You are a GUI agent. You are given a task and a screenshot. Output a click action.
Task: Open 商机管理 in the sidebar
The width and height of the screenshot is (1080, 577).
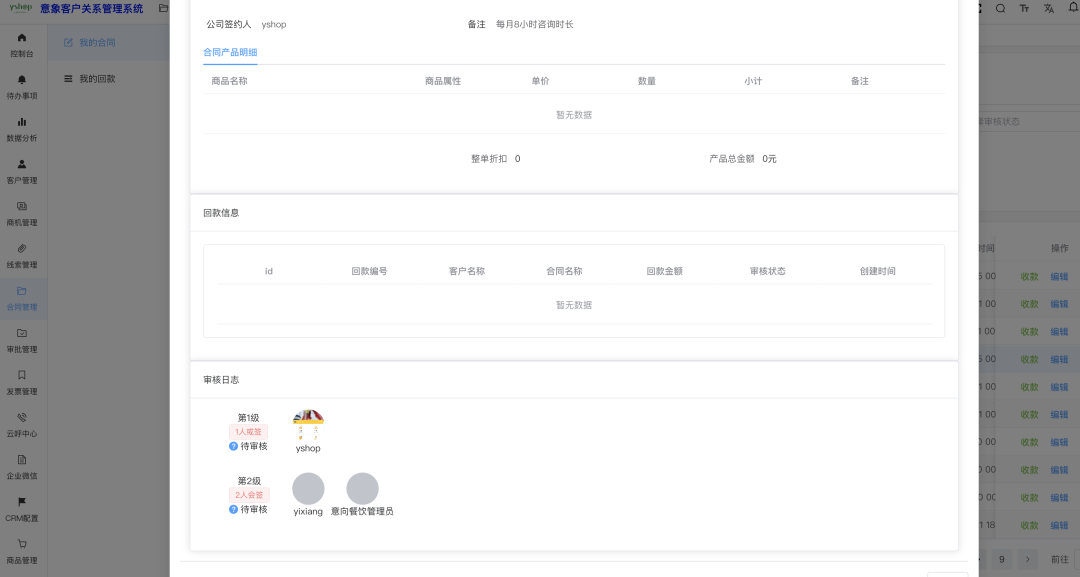point(21,212)
